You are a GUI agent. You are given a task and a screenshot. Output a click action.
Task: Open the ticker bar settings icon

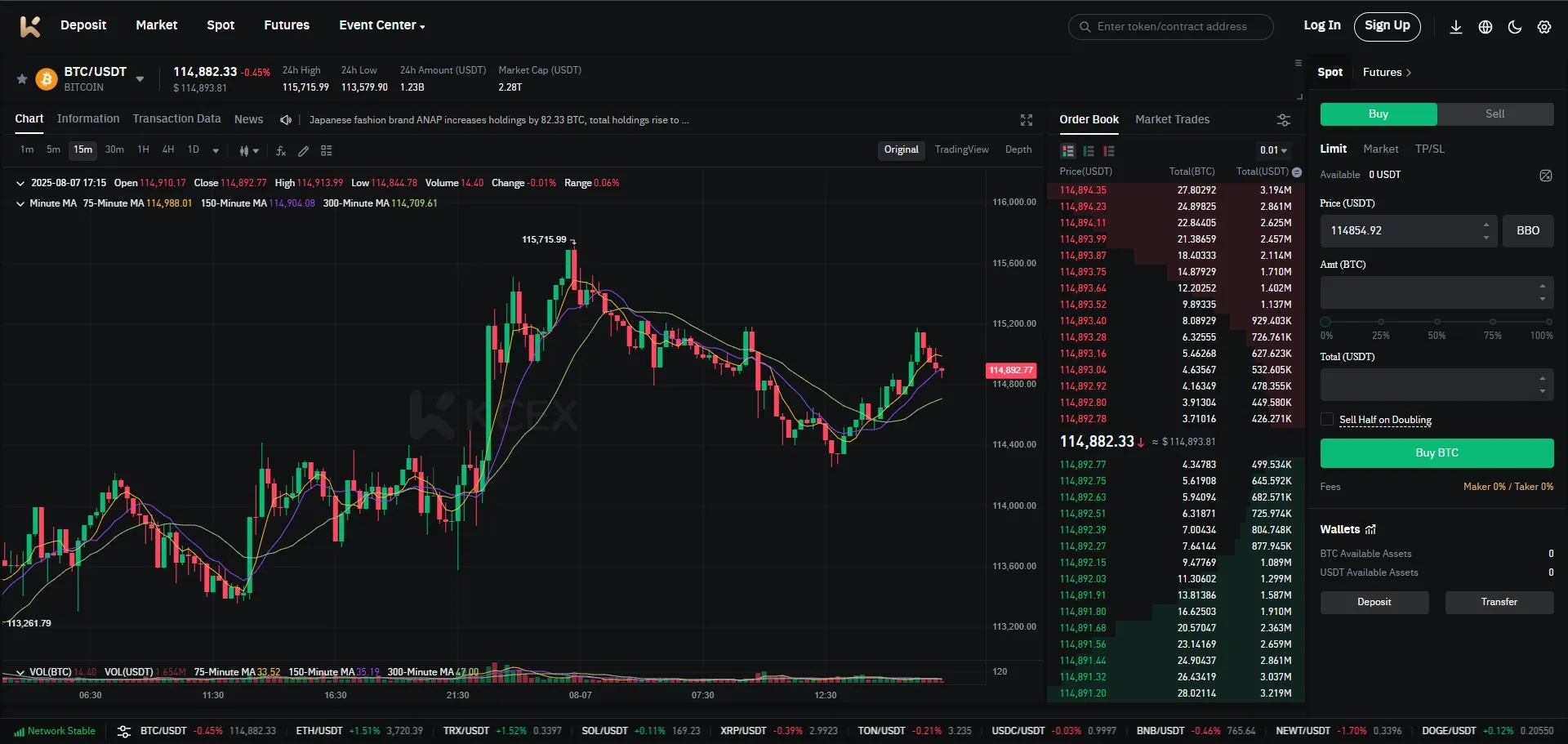(124, 732)
